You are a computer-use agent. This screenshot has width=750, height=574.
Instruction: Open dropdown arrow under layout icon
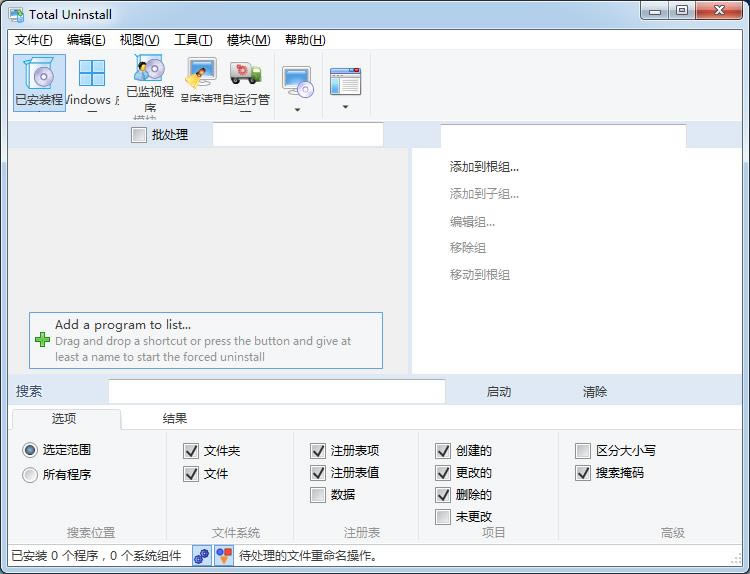click(345, 107)
